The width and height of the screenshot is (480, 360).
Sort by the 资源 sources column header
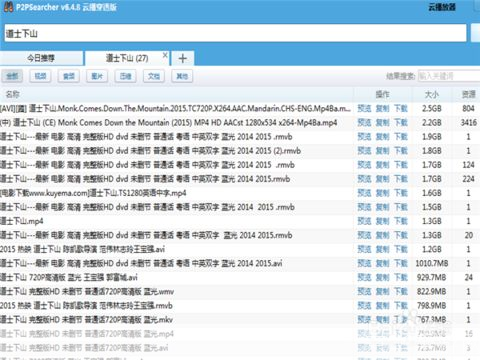(469, 95)
